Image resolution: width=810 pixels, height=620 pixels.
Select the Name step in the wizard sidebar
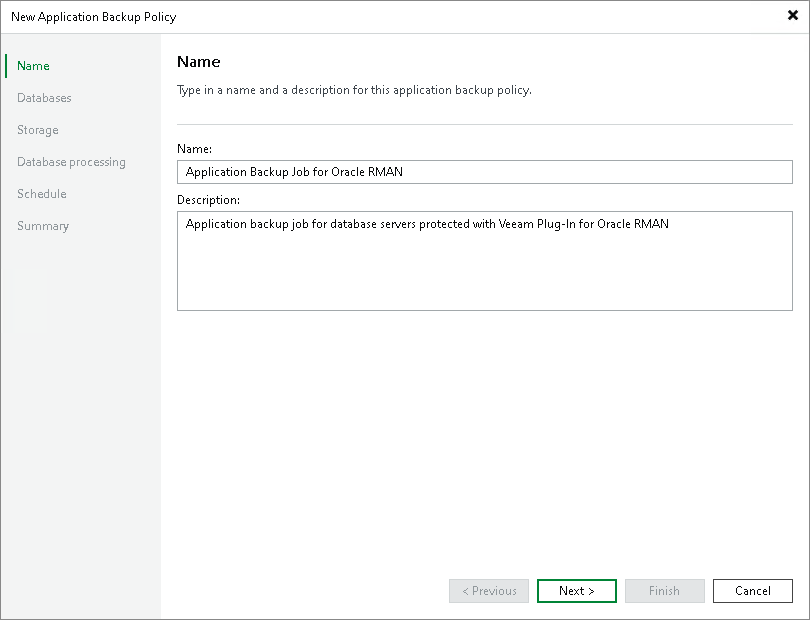pyautogui.click(x=33, y=65)
